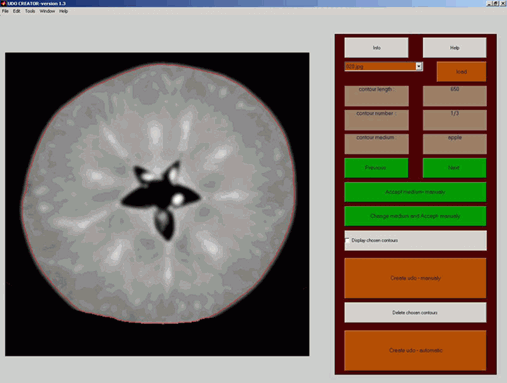
Task: Click Create udo - automatic button
Action: coord(415,350)
